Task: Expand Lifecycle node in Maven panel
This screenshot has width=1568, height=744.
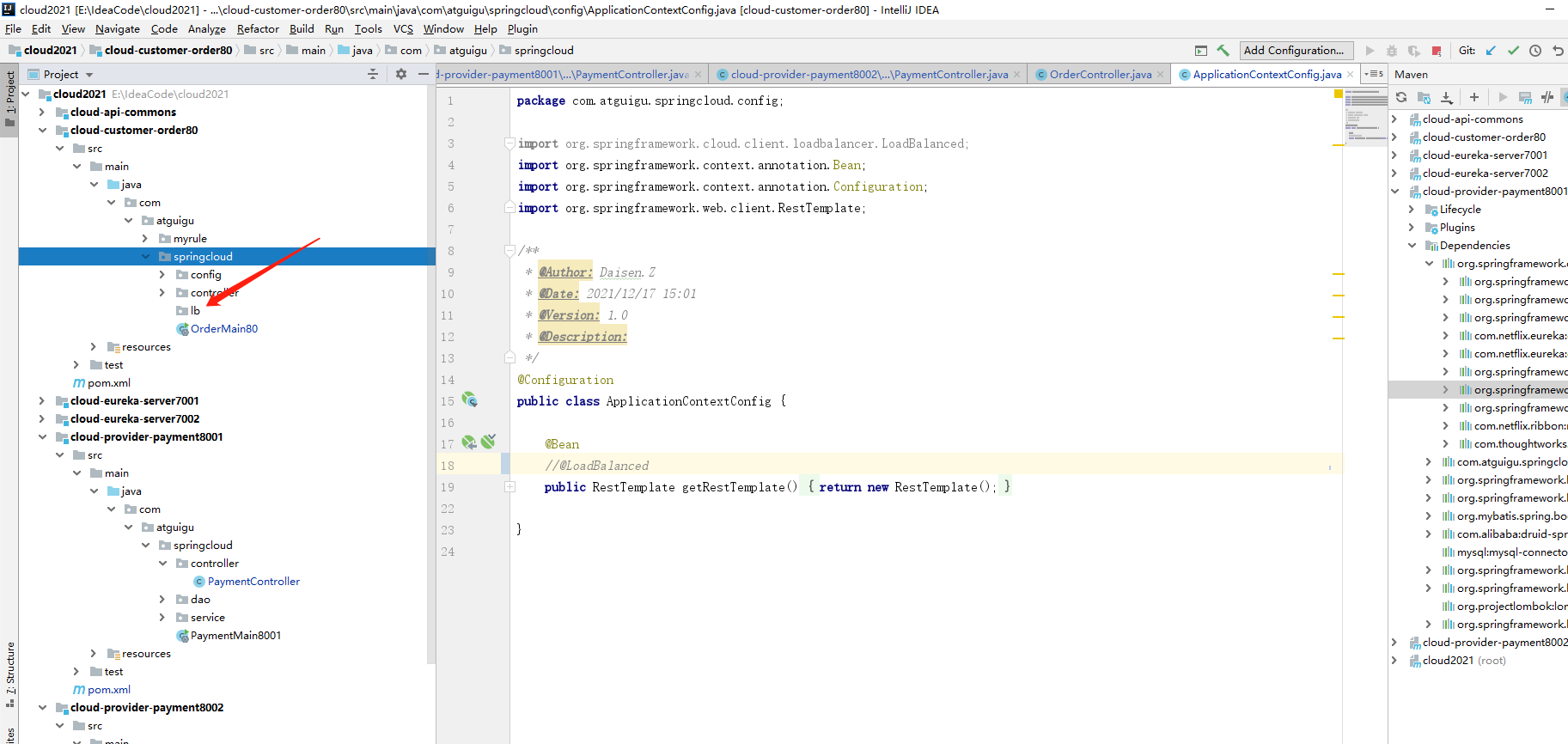Action: (1412, 210)
